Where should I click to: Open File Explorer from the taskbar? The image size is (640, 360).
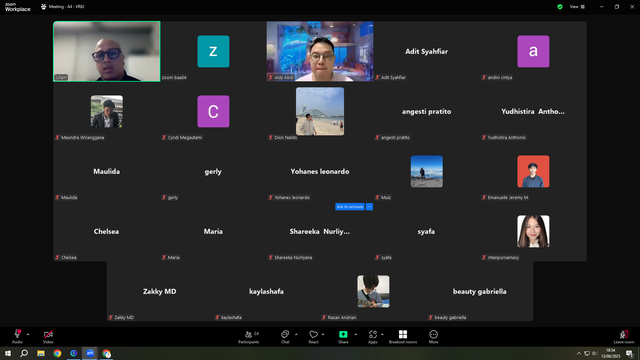[x=41, y=353]
